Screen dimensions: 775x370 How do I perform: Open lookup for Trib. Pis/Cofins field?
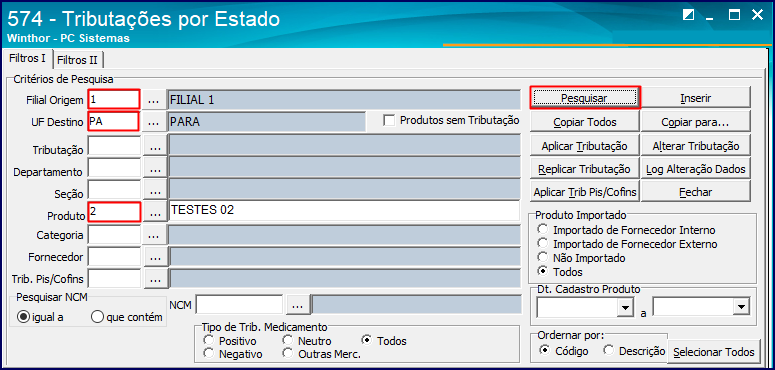[155, 279]
